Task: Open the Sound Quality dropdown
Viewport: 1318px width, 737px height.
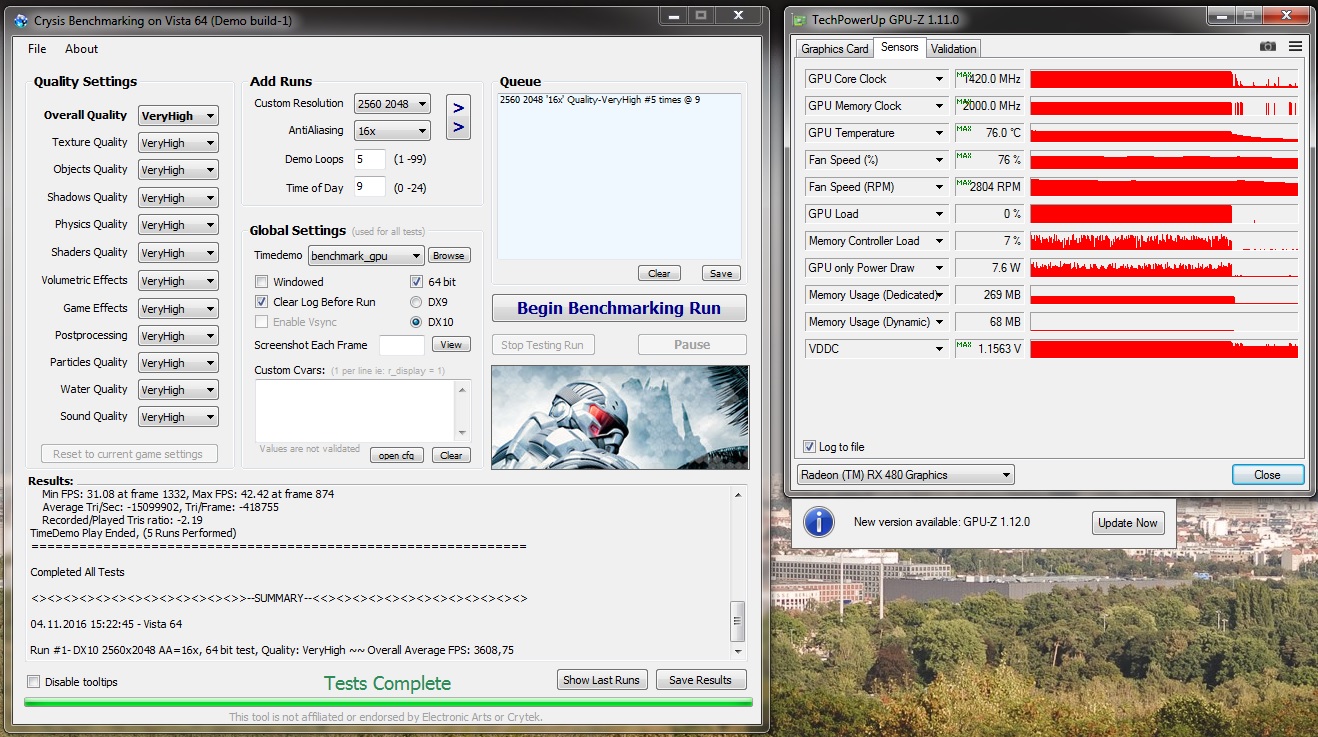Action: pos(178,417)
